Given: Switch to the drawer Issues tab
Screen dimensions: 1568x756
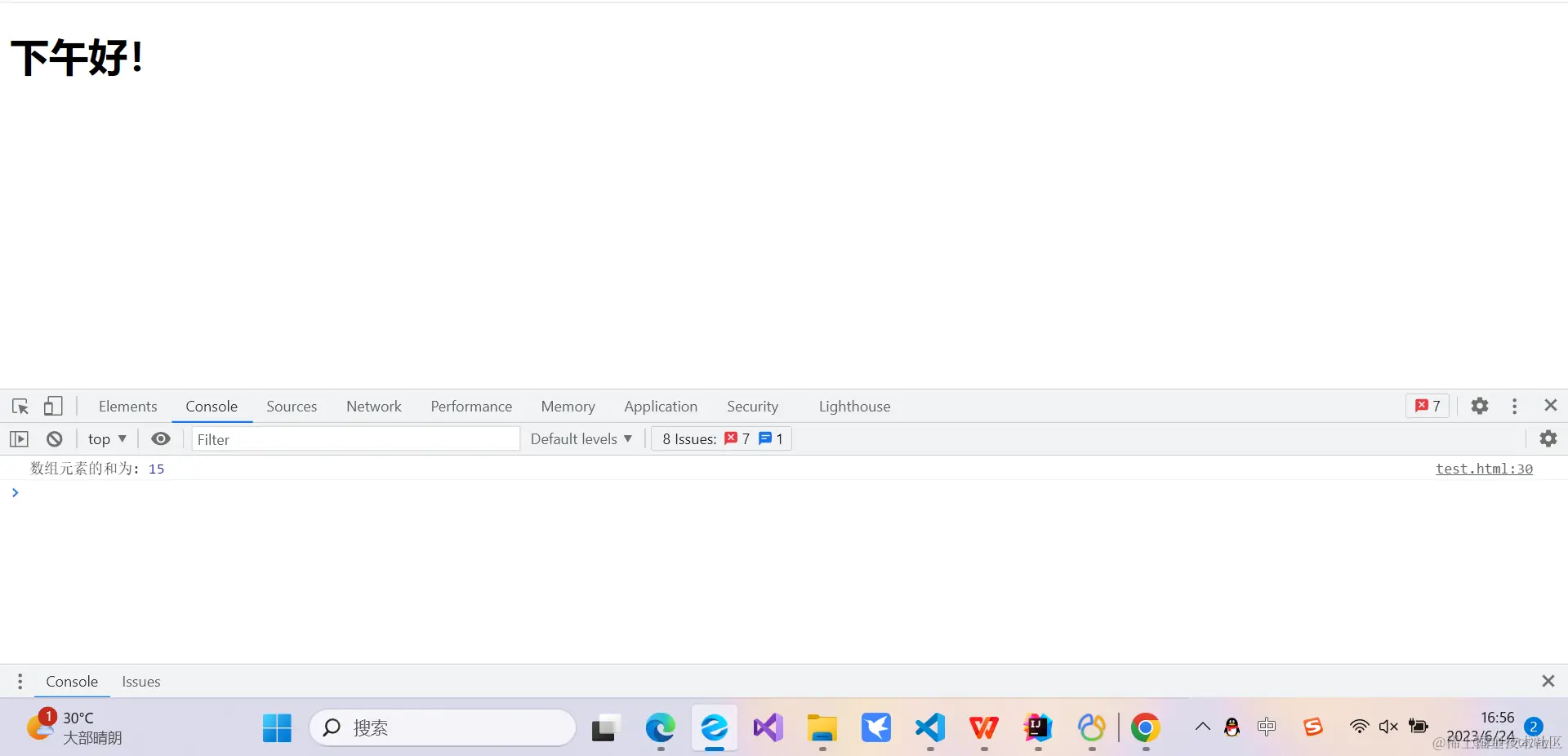Looking at the screenshot, I should (141, 681).
